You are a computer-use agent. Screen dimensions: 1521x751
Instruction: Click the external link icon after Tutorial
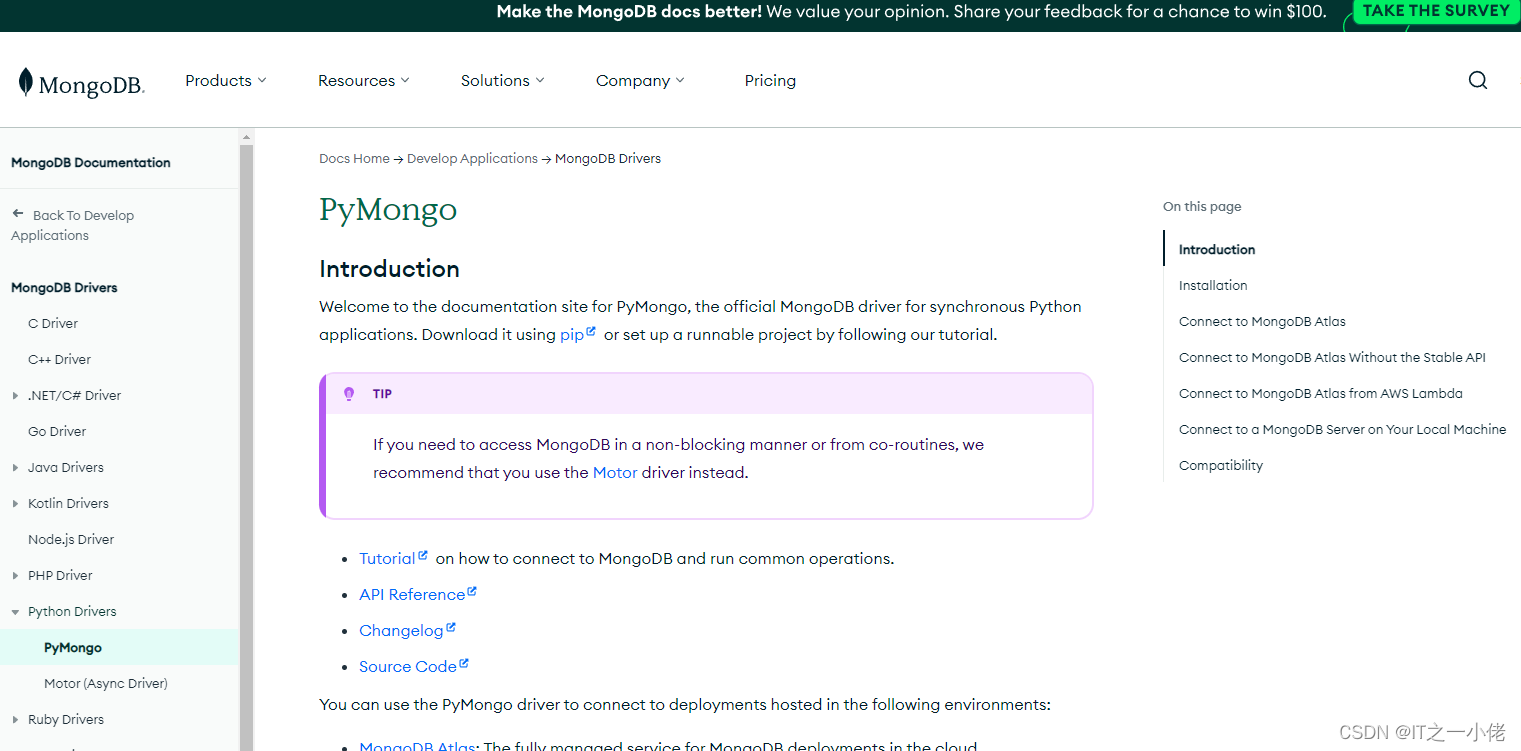click(423, 555)
